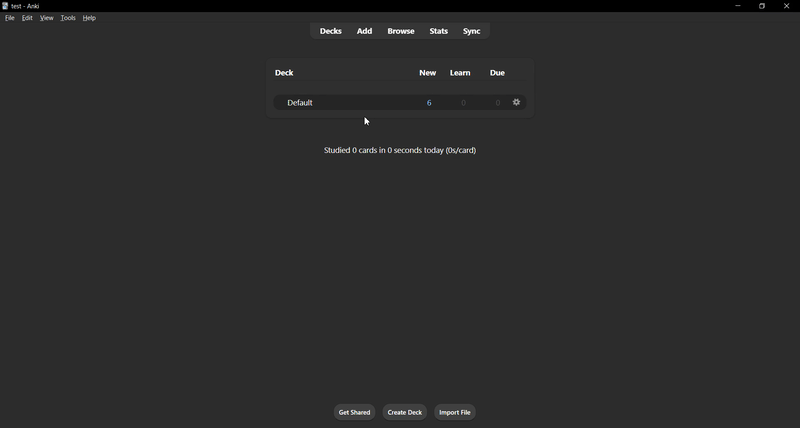Viewport: 800px width, 428px height.
Task: Click the Due column header
Action: coord(497,72)
